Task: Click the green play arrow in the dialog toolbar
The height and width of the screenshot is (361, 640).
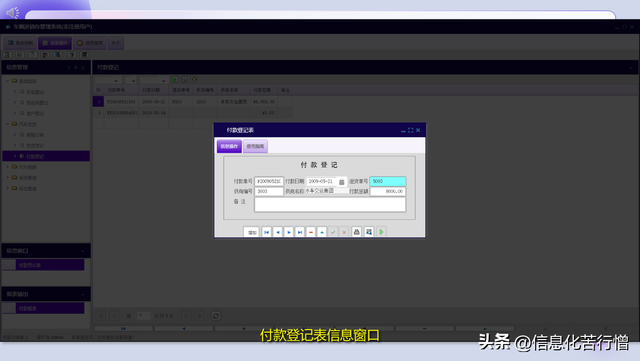Action: click(x=381, y=232)
